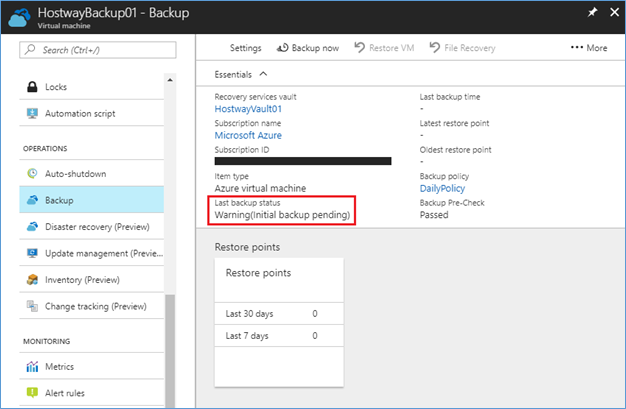Click the Settings toolbar button
This screenshot has height=409, width=626.
(x=246, y=48)
